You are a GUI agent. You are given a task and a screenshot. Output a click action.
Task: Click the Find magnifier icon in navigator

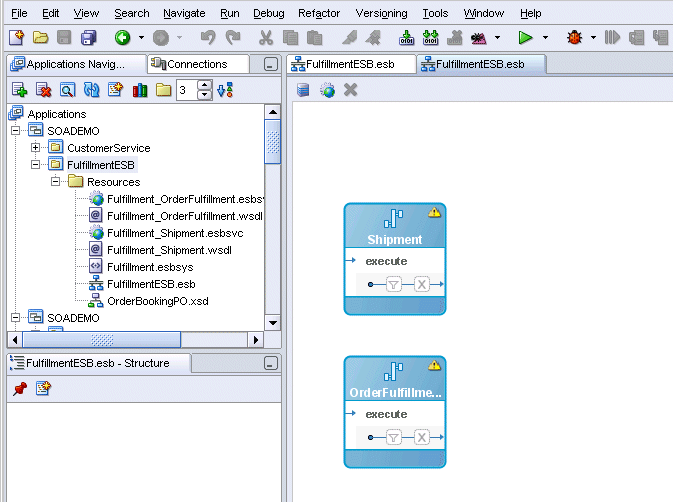coord(67,90)
